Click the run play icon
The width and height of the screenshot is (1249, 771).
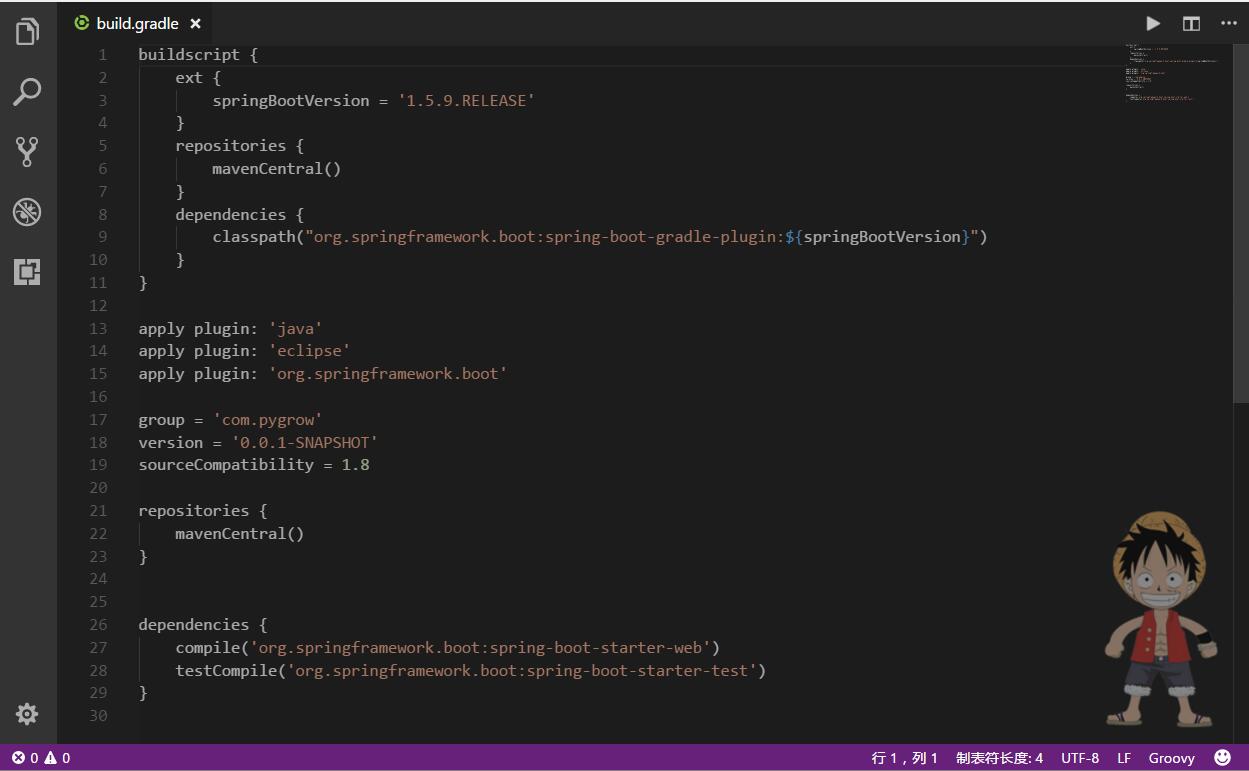(x=1153, y=23)
